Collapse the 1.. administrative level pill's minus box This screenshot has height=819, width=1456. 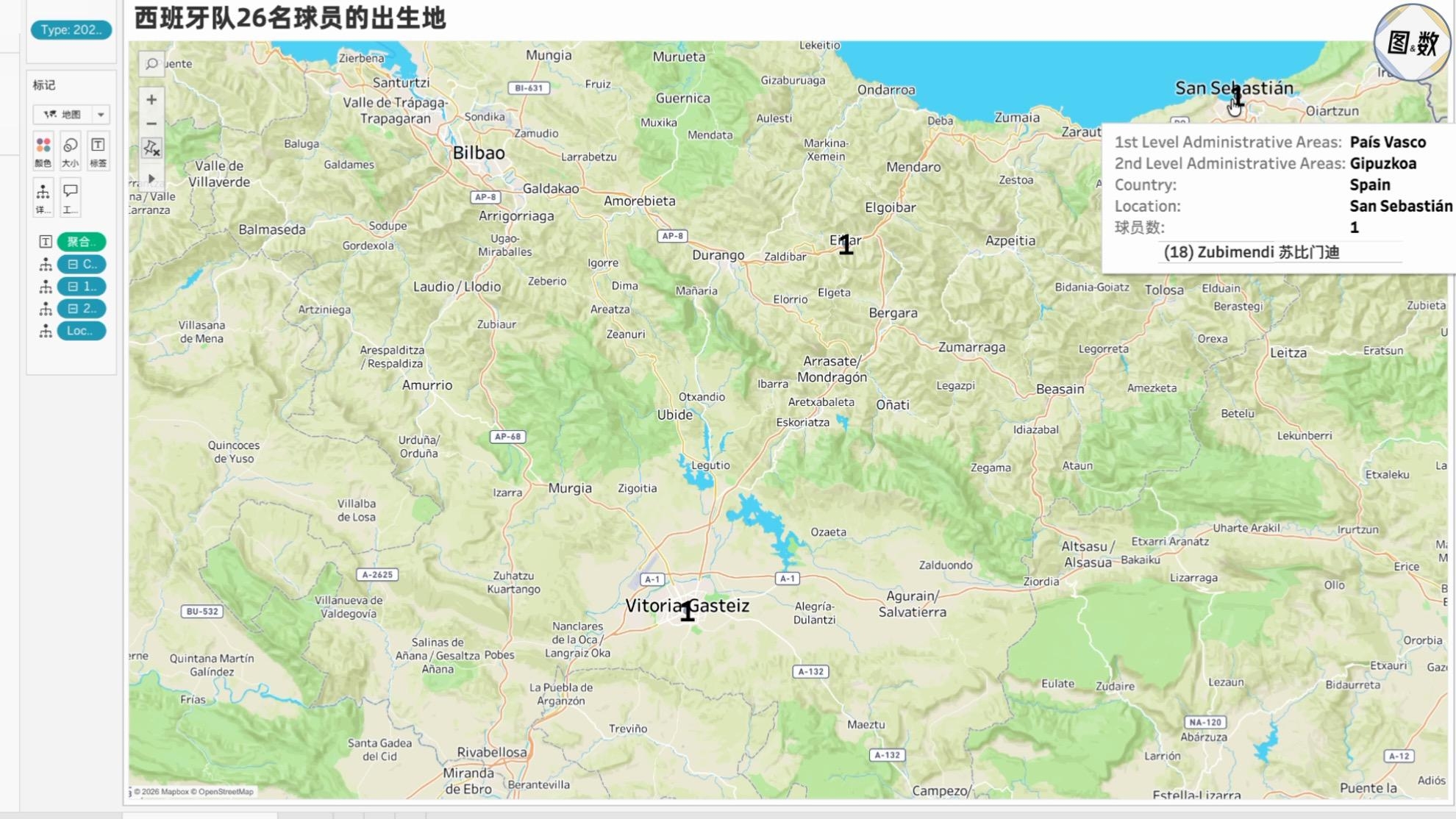tap(73, 286)
